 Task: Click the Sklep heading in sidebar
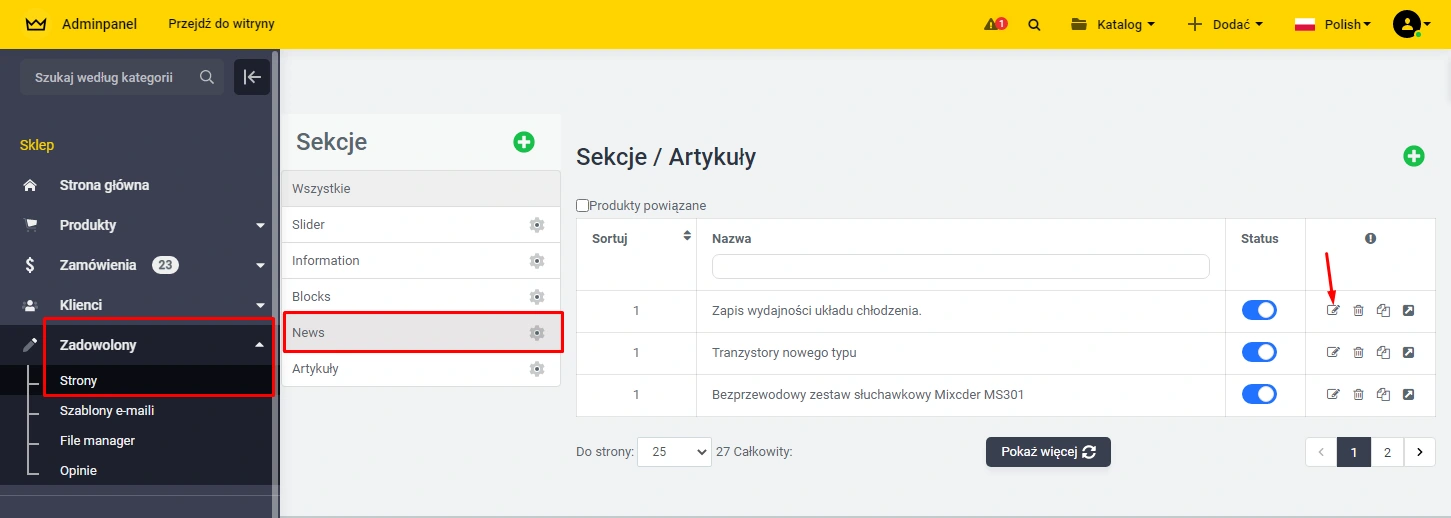(x=37, y=145)
